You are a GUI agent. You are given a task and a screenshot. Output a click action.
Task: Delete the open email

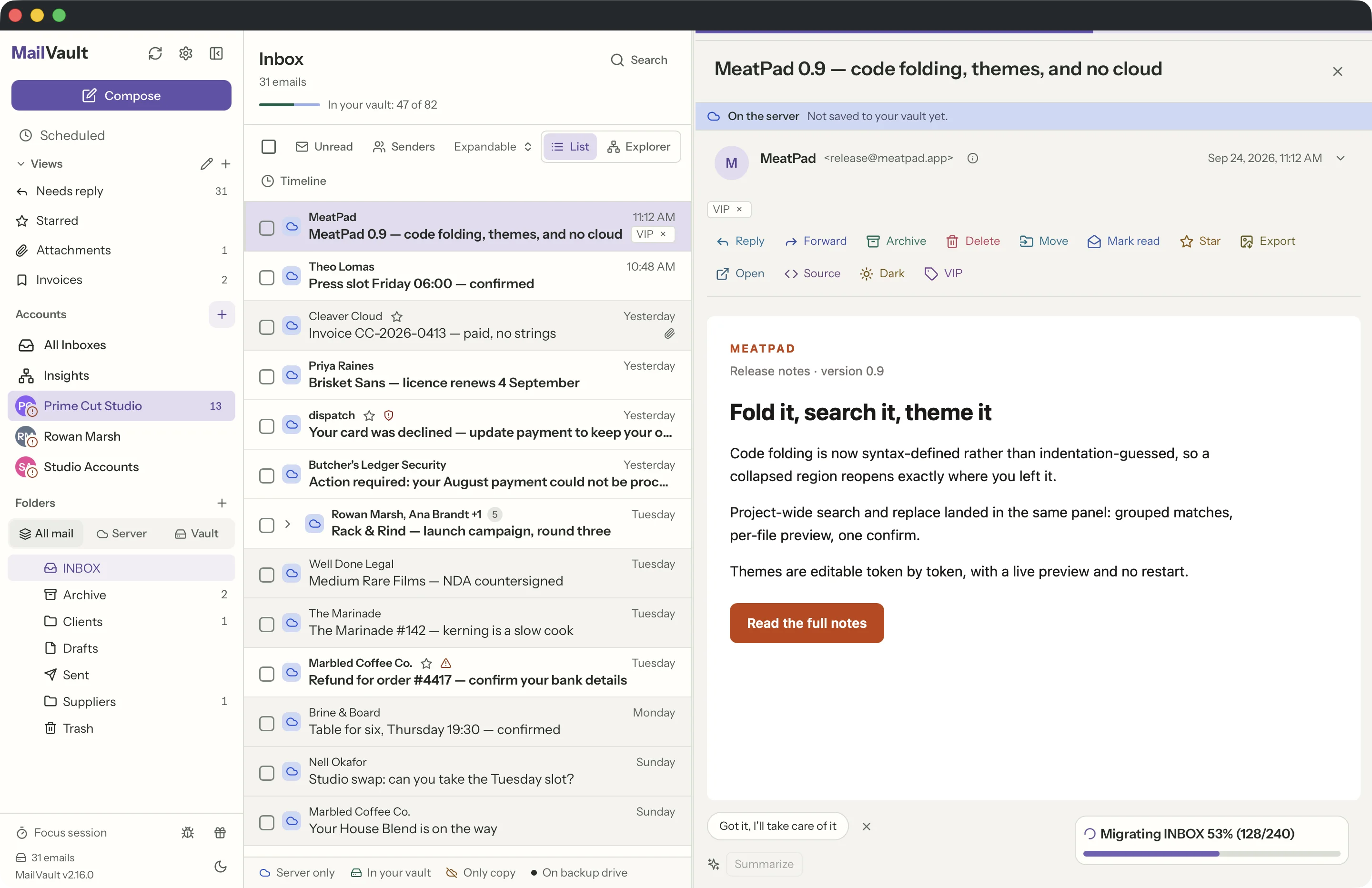pos(972,241)
